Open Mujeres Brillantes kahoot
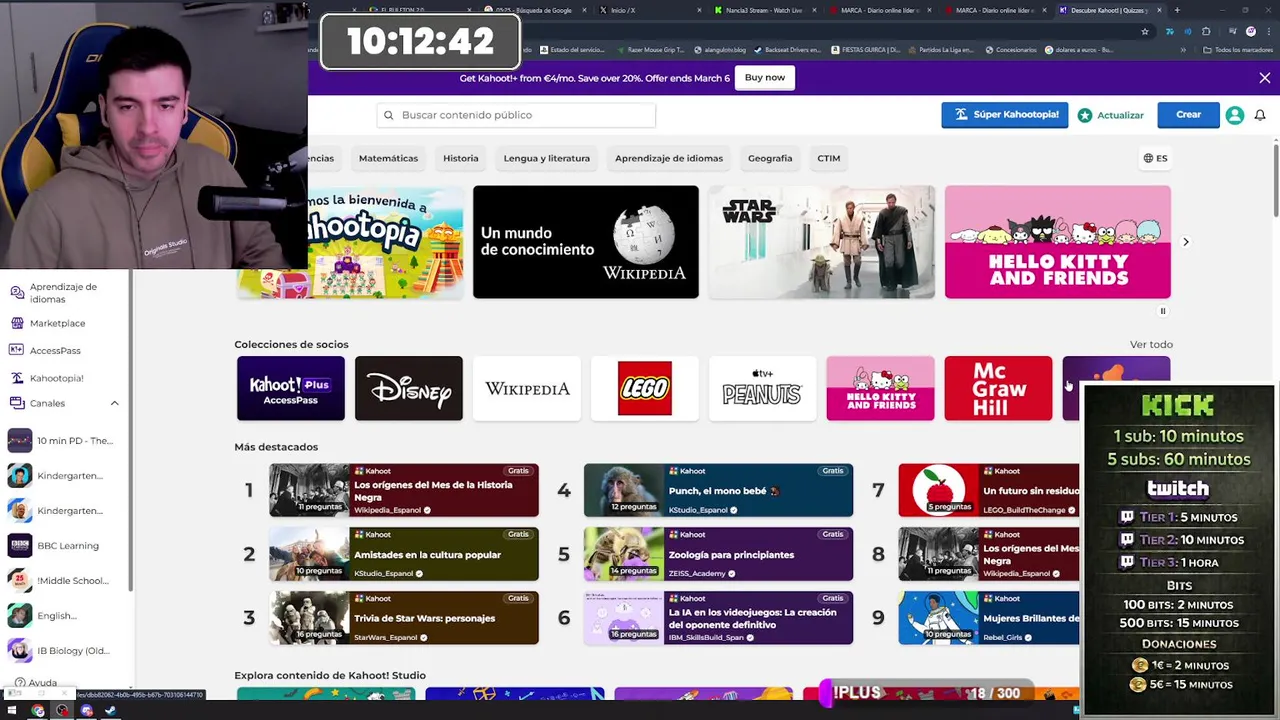Viewport: 1280px width, 720px height. click(989, 618)
